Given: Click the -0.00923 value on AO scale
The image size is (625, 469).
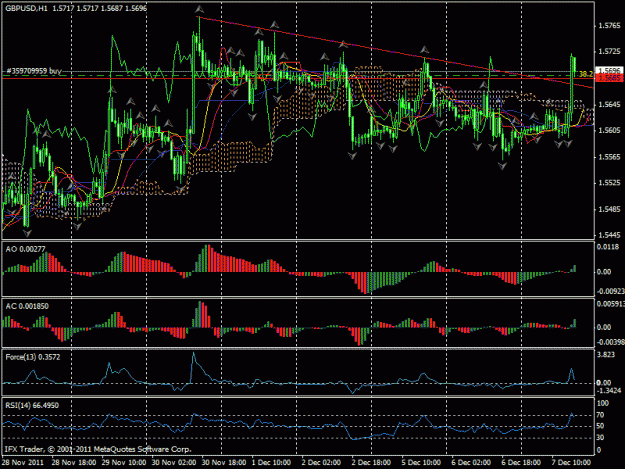Looking at the screenshot, I should pos(610,291).
